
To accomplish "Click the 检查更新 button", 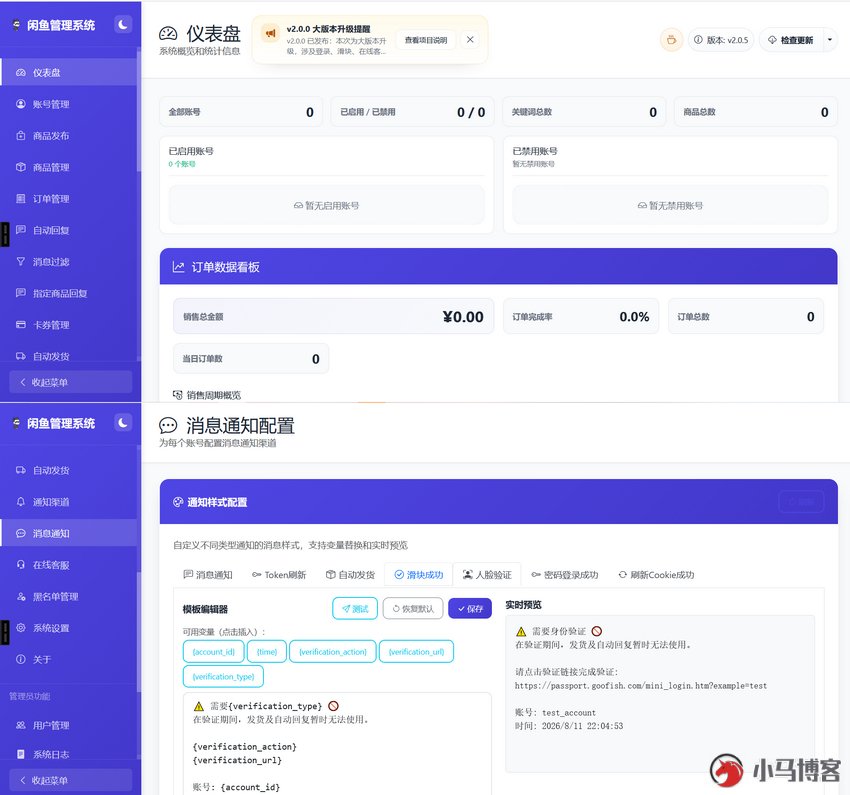I will pyautogui.click(x=791, y=40).
